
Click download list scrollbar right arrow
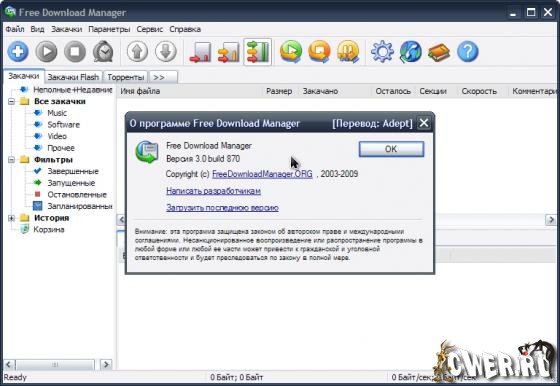tap(551, 220)
